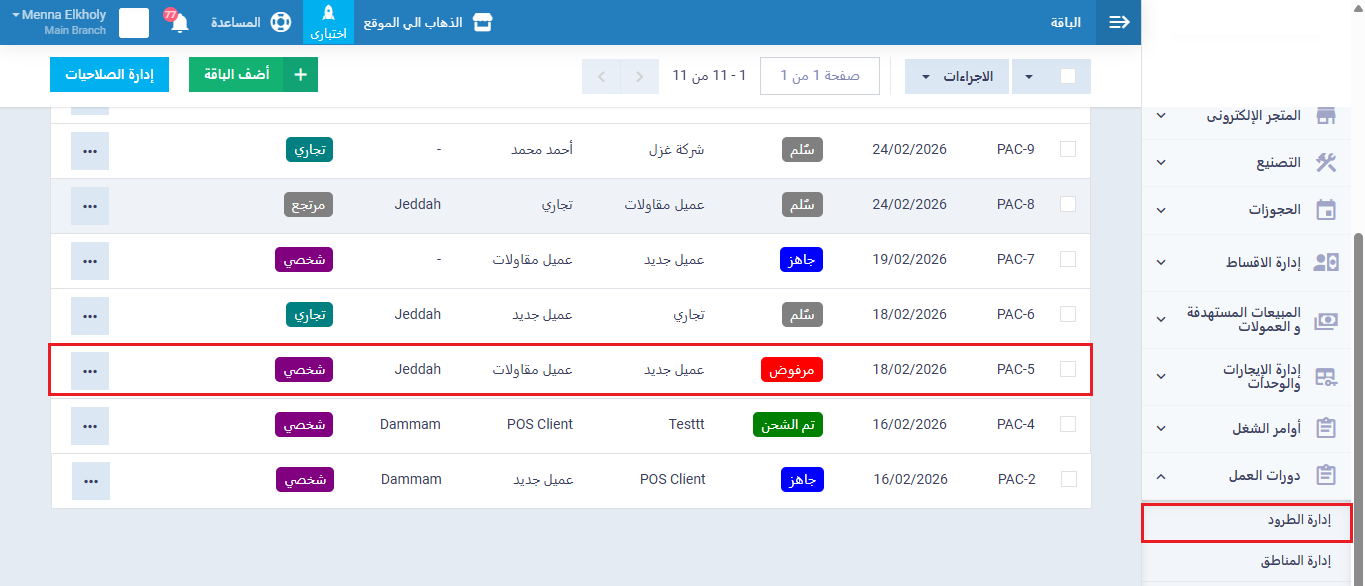Tick the checkbox for row PAC-5

[x=1068, y=369]
